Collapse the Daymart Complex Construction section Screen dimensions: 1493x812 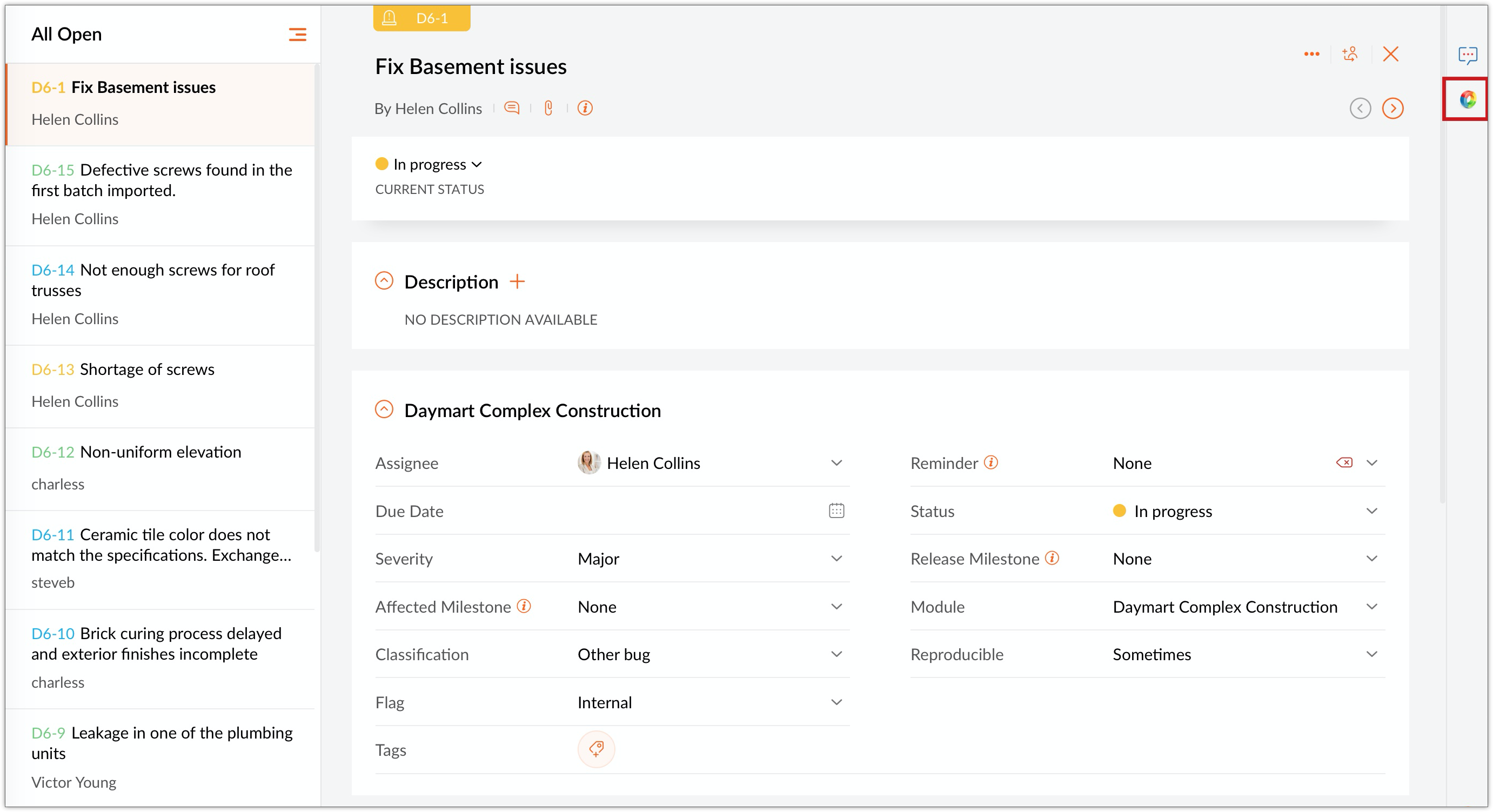click(x=384, y=410)
